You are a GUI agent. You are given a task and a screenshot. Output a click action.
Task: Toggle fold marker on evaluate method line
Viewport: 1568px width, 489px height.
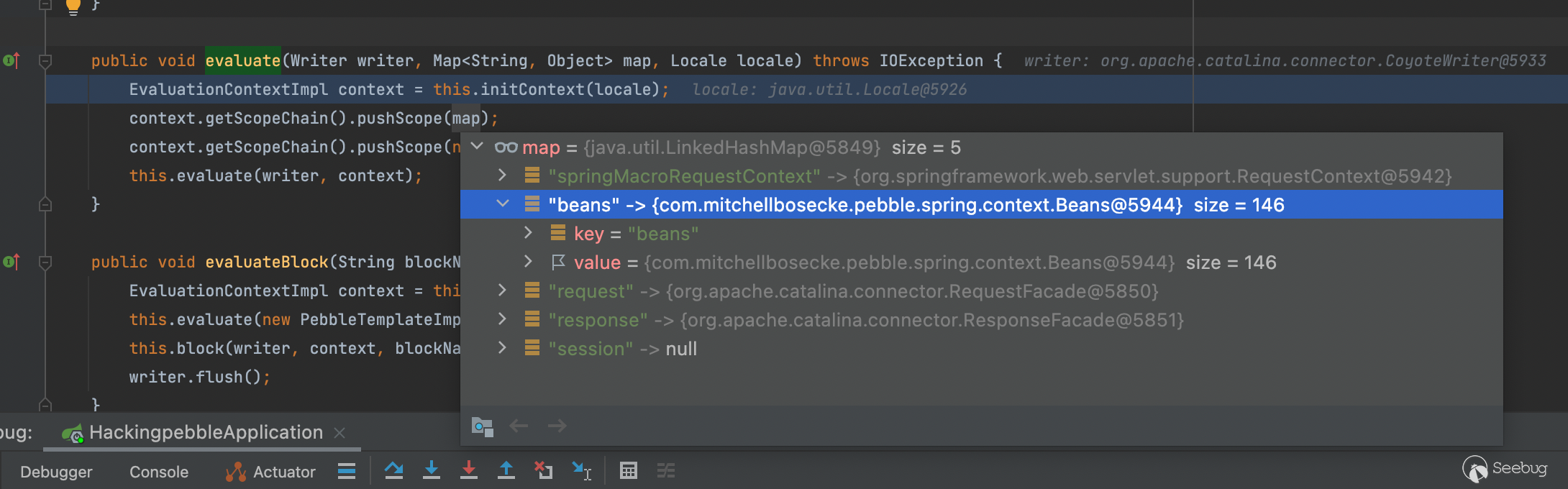tap(45, 61)
